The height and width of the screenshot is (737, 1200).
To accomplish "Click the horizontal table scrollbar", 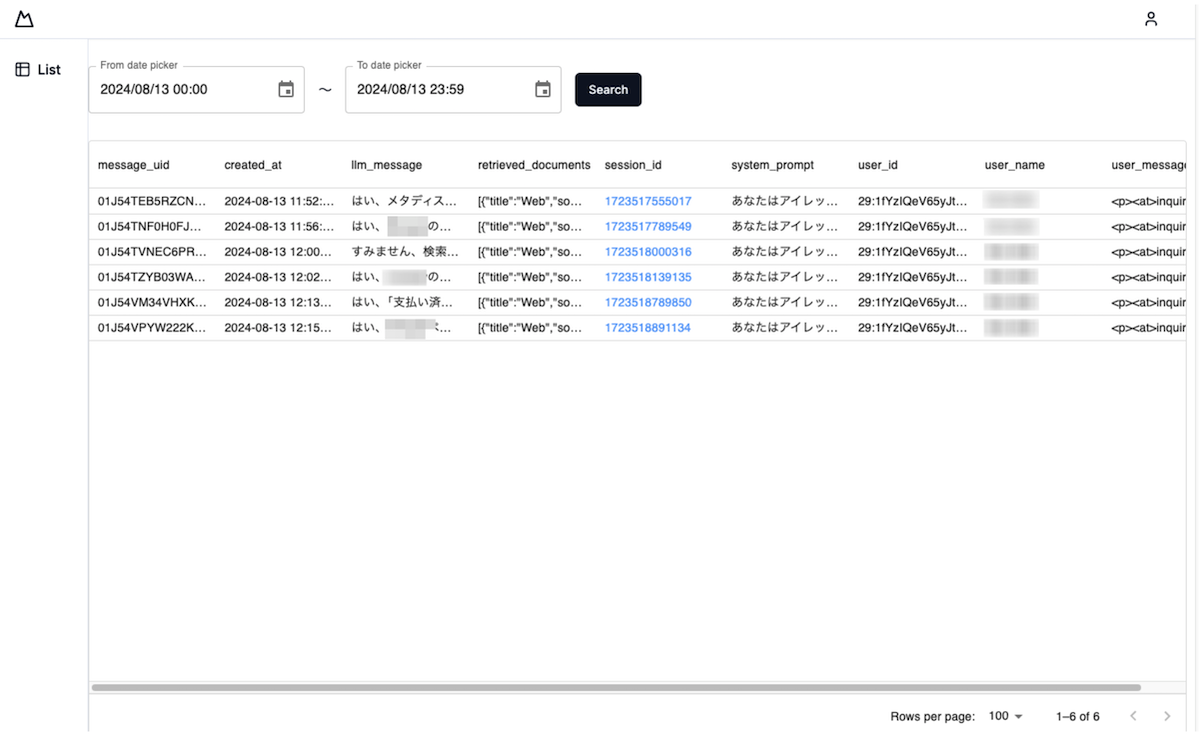I will pyautogui.click(x=615, y=688).
